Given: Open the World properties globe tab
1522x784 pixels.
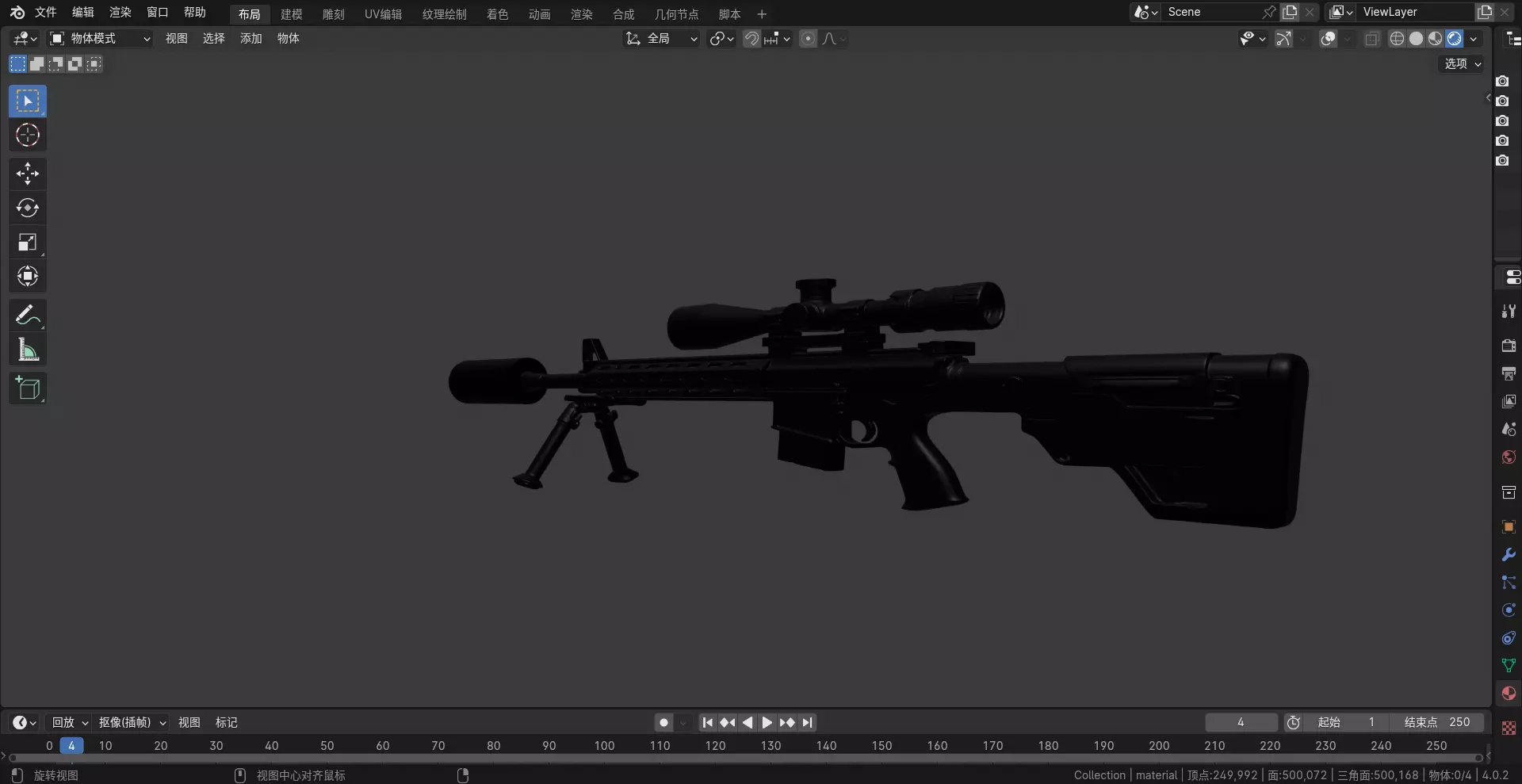Looking at the screenshot, I should (1509, 457).
